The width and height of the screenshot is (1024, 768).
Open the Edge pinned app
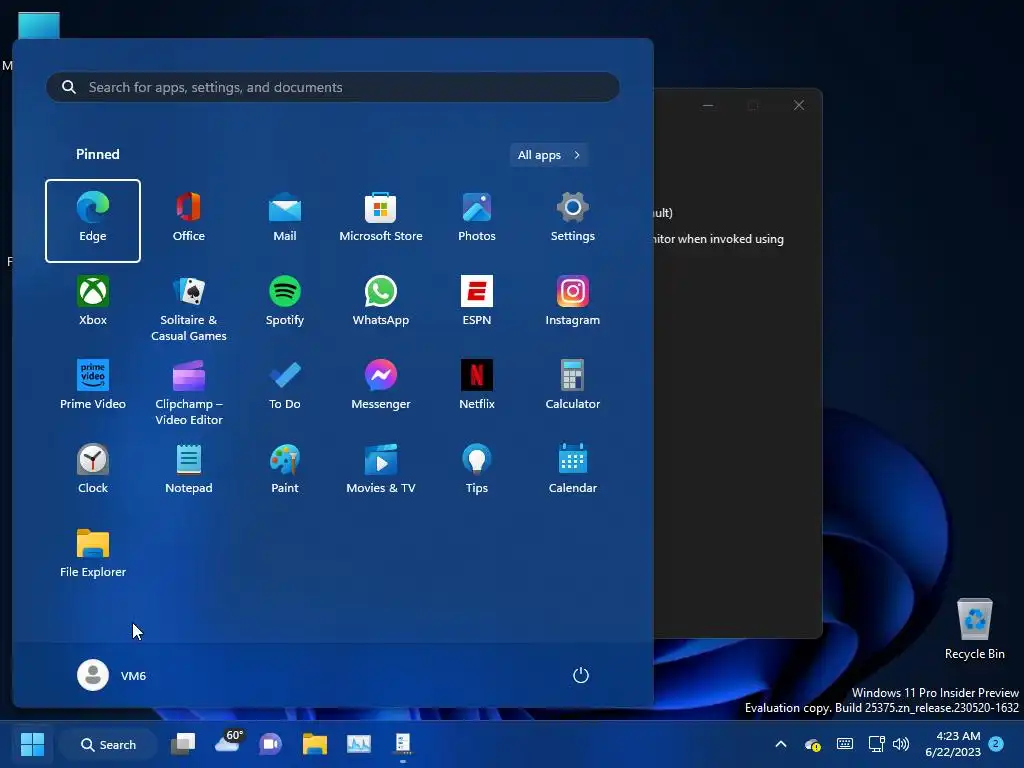pos(93,221)
